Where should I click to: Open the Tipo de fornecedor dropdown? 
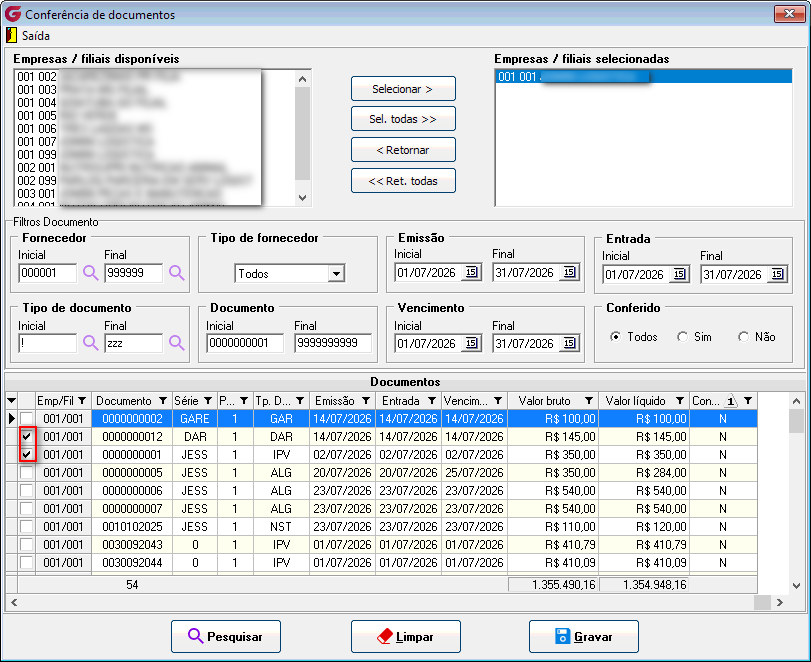[x=336, y=274]
